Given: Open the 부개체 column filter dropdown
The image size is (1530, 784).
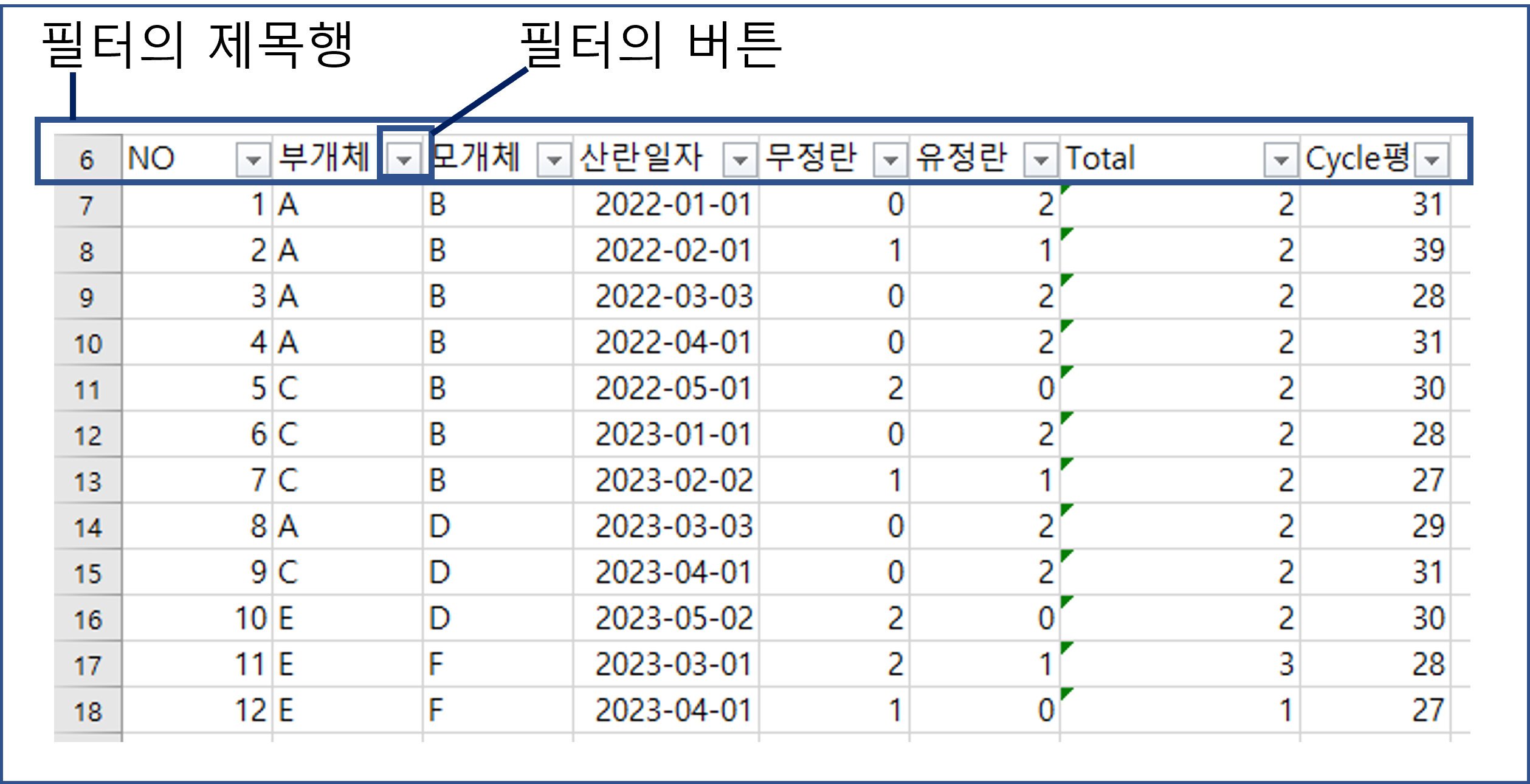Looking at the screenshot, I should coord(404,160).
